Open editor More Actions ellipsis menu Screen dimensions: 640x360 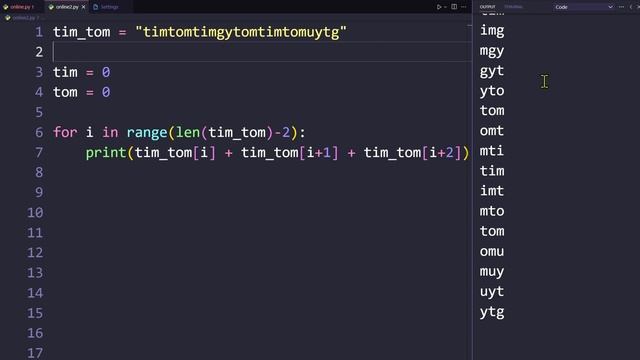(x=464, y=7)
